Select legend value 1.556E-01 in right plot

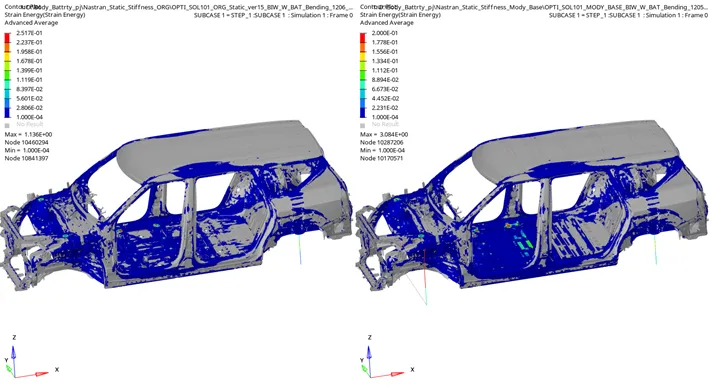coord(385,52)
